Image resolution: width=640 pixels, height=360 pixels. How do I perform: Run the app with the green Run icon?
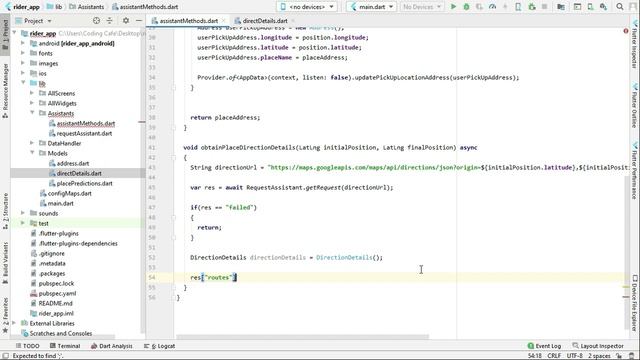tap(453, 7)
